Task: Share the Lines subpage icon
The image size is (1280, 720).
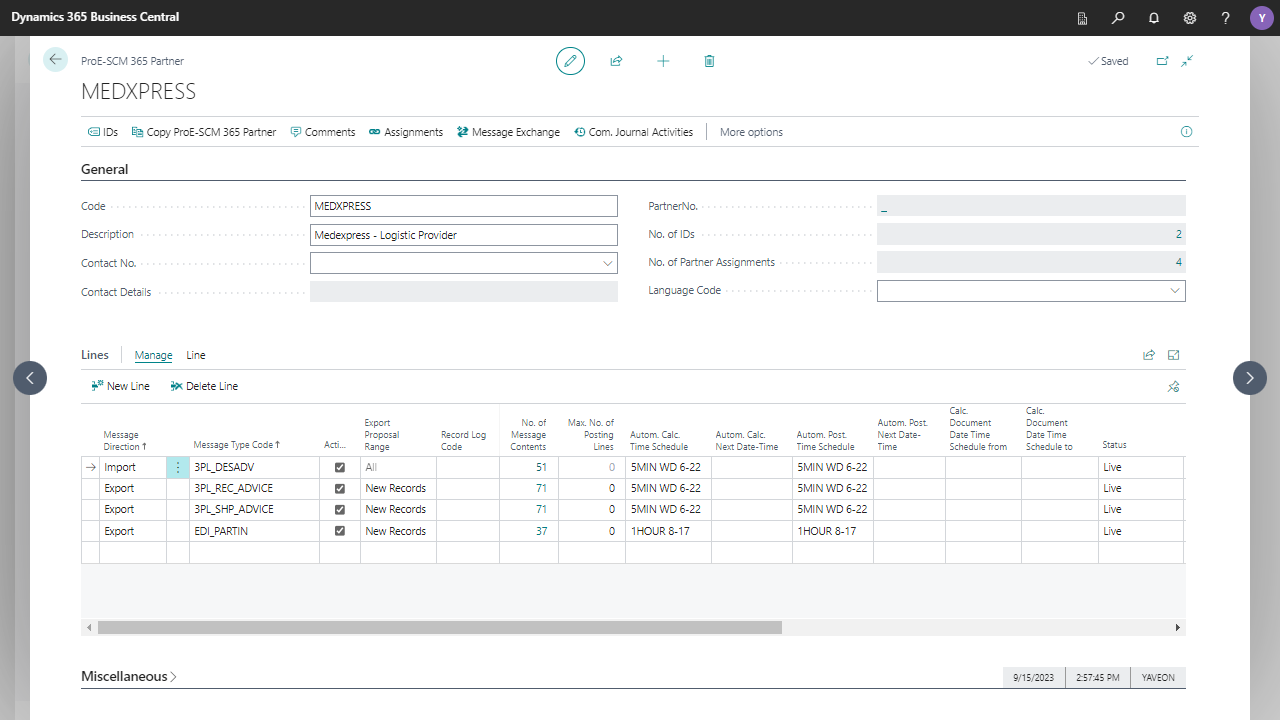Action: [1149, 355]
